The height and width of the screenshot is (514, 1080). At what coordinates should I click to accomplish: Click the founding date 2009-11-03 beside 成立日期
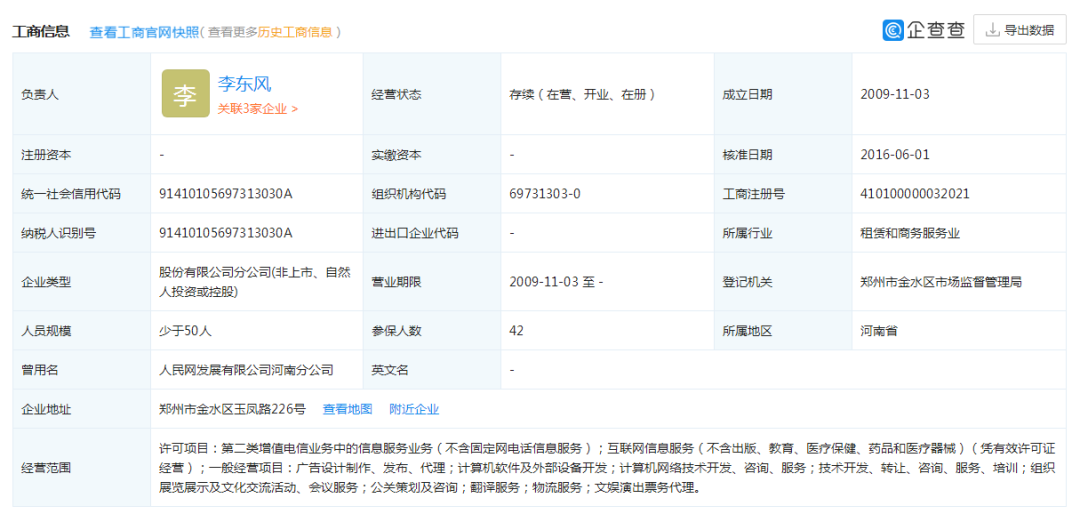pyautogui.click(x=895, y=94)
